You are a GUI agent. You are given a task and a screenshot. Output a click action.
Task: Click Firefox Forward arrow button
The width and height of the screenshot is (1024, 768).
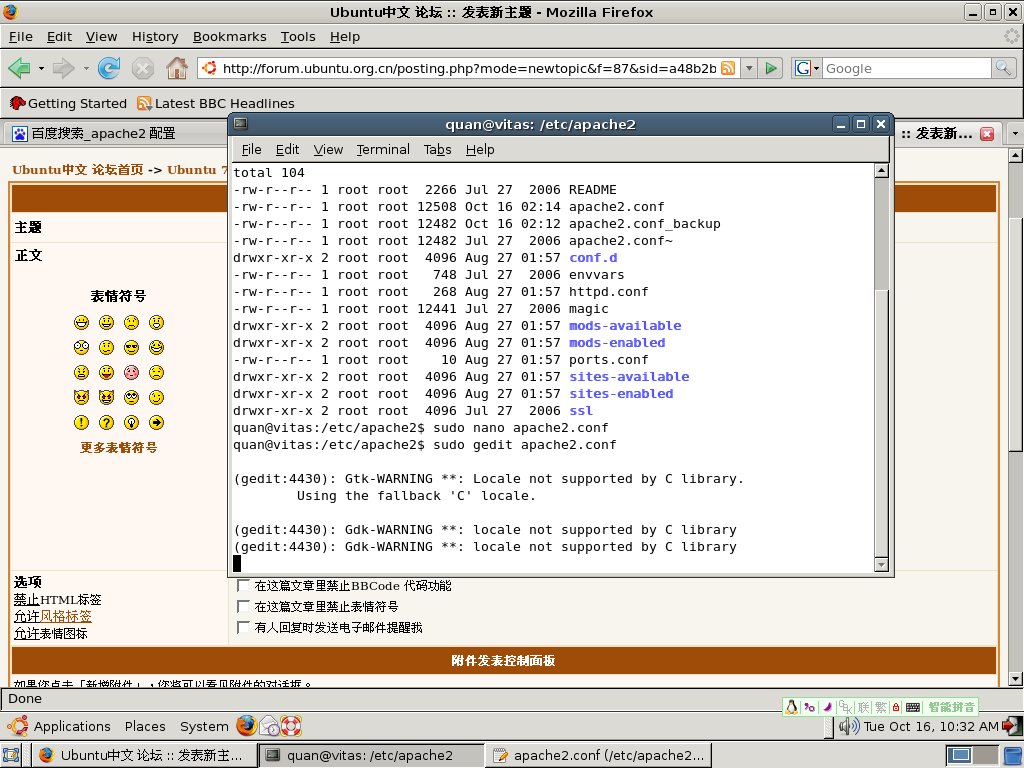[x=63, y=68]
